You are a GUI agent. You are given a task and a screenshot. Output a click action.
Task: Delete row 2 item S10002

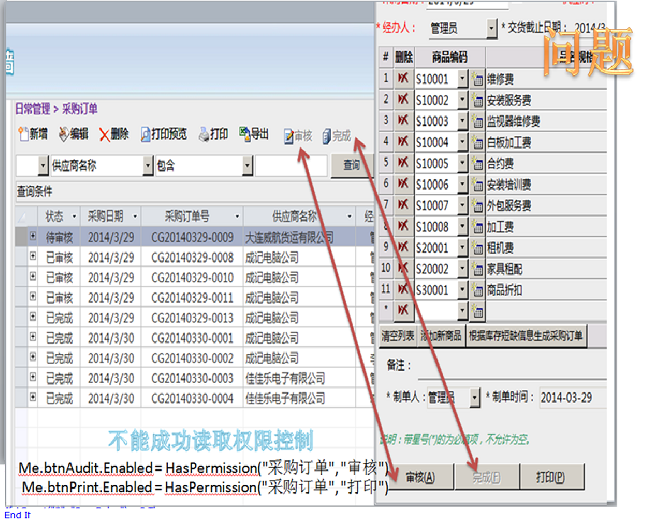tap(403, 99)
